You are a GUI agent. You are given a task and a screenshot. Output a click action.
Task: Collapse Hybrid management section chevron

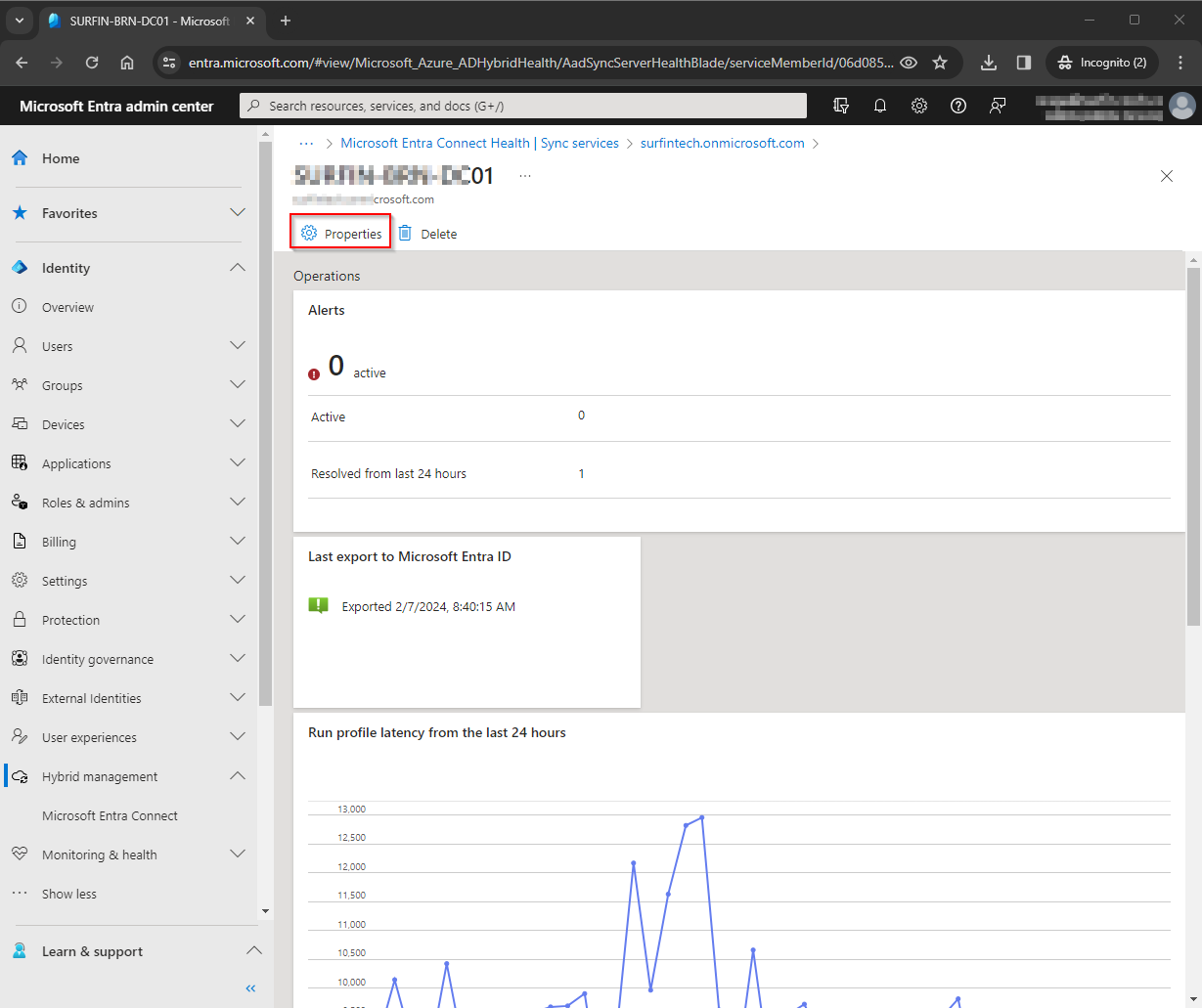point(238,775)
